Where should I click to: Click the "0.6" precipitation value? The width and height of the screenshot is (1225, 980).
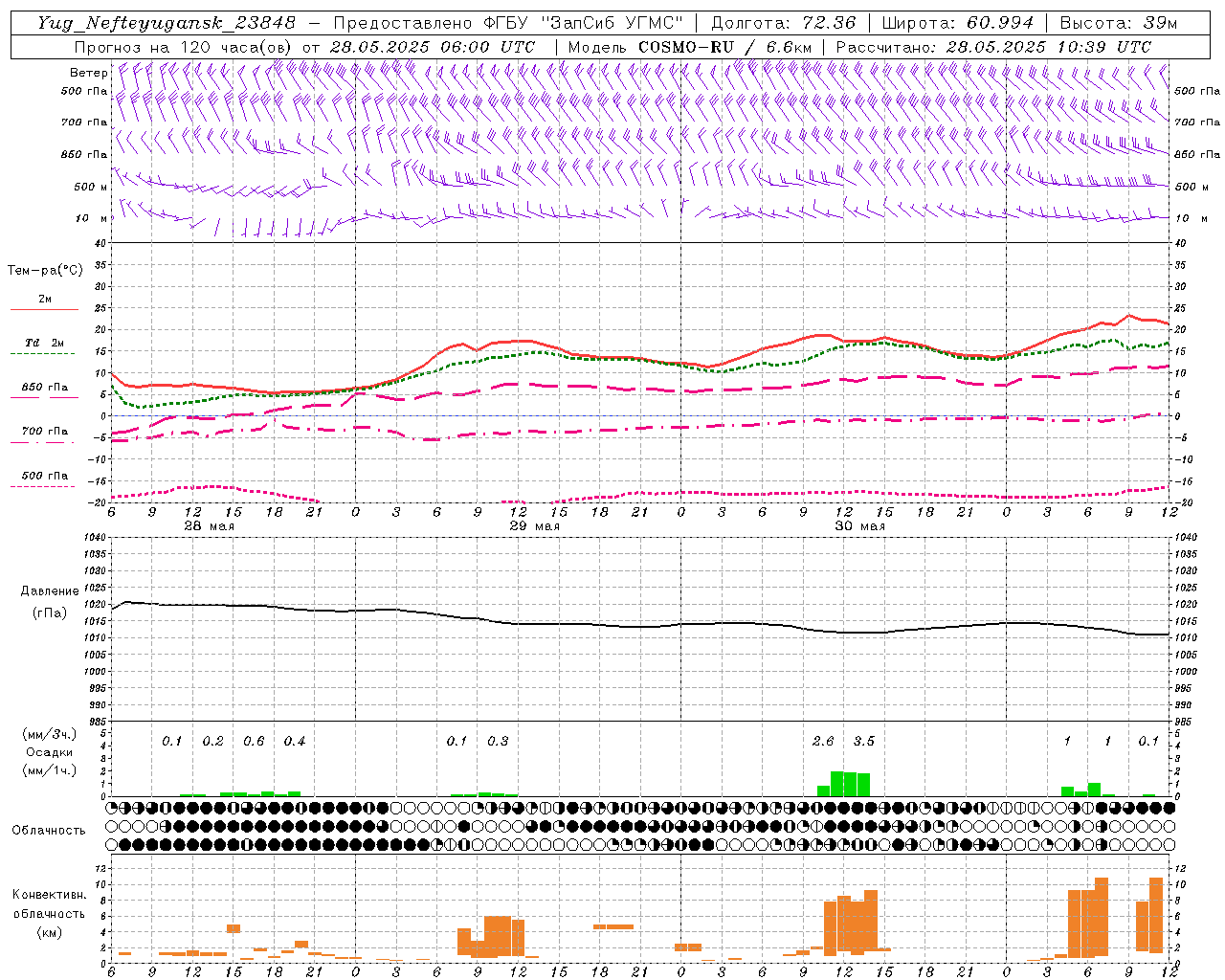pyautogui.click(x=254, y=742)
